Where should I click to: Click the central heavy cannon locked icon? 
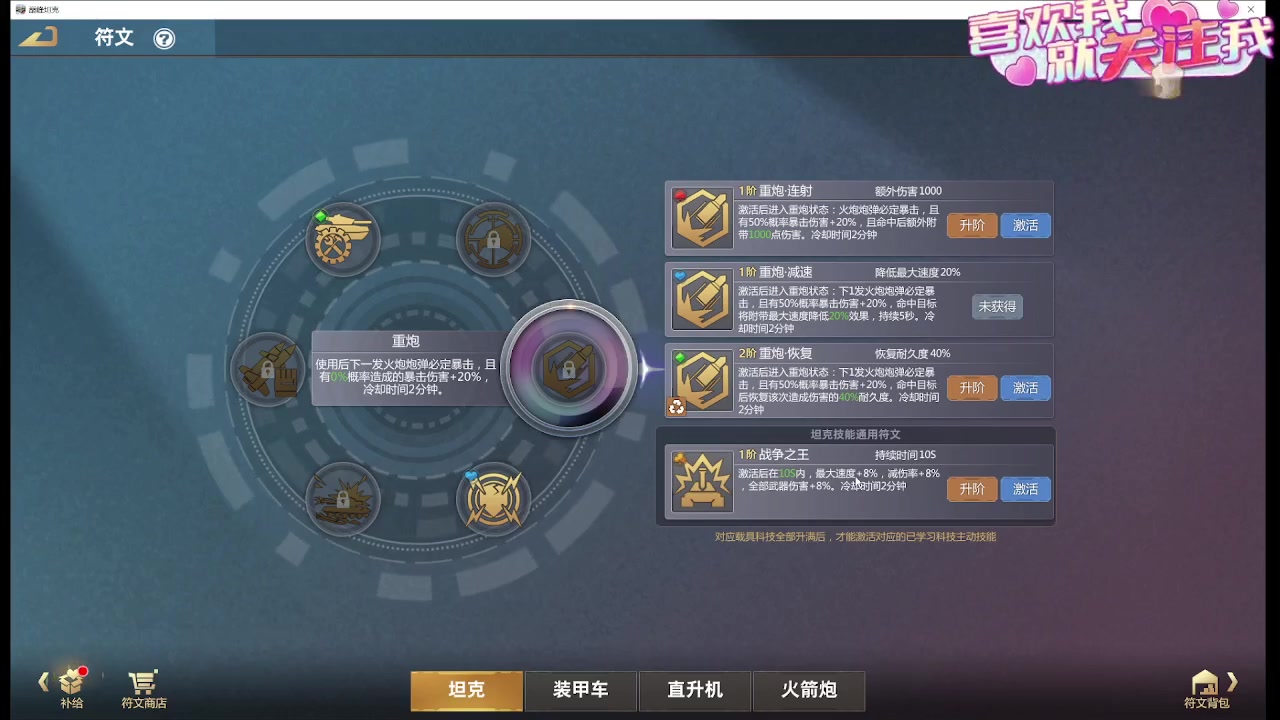[x=569, y=368]
